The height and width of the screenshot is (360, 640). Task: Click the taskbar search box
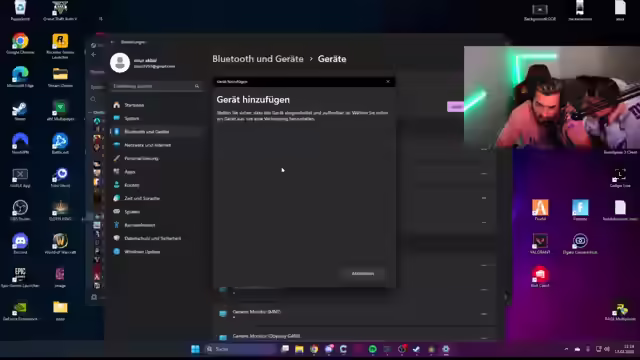coord(240,349)
